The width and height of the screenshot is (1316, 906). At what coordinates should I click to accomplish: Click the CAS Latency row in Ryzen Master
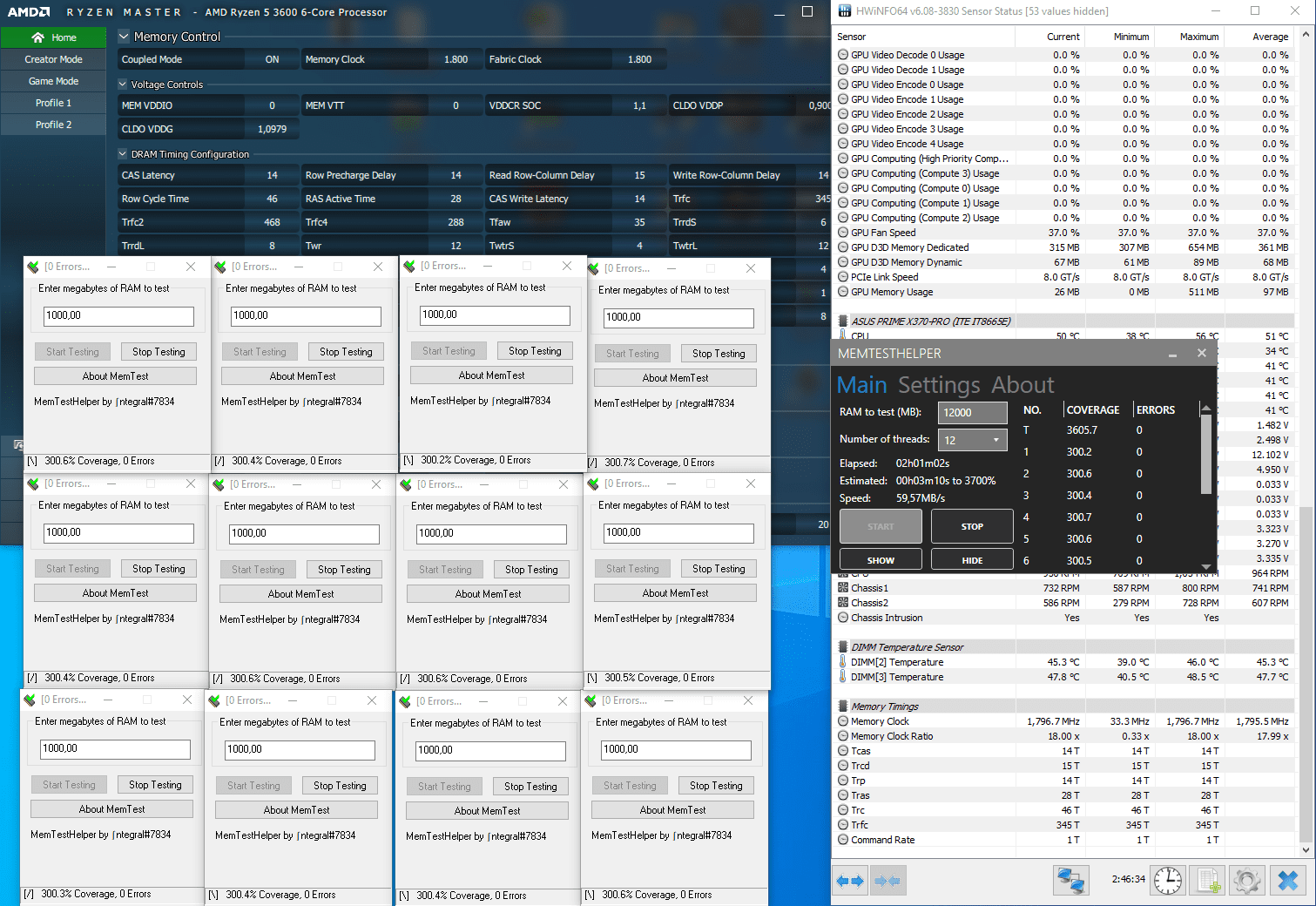click(x=208, y=175)
